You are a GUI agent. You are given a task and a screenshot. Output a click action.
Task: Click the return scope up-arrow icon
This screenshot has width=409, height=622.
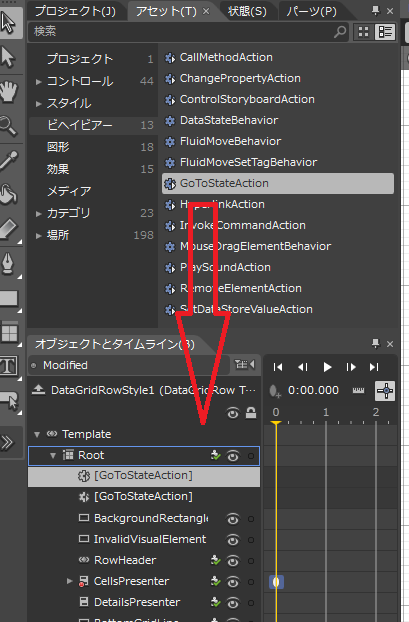(38, 390)
